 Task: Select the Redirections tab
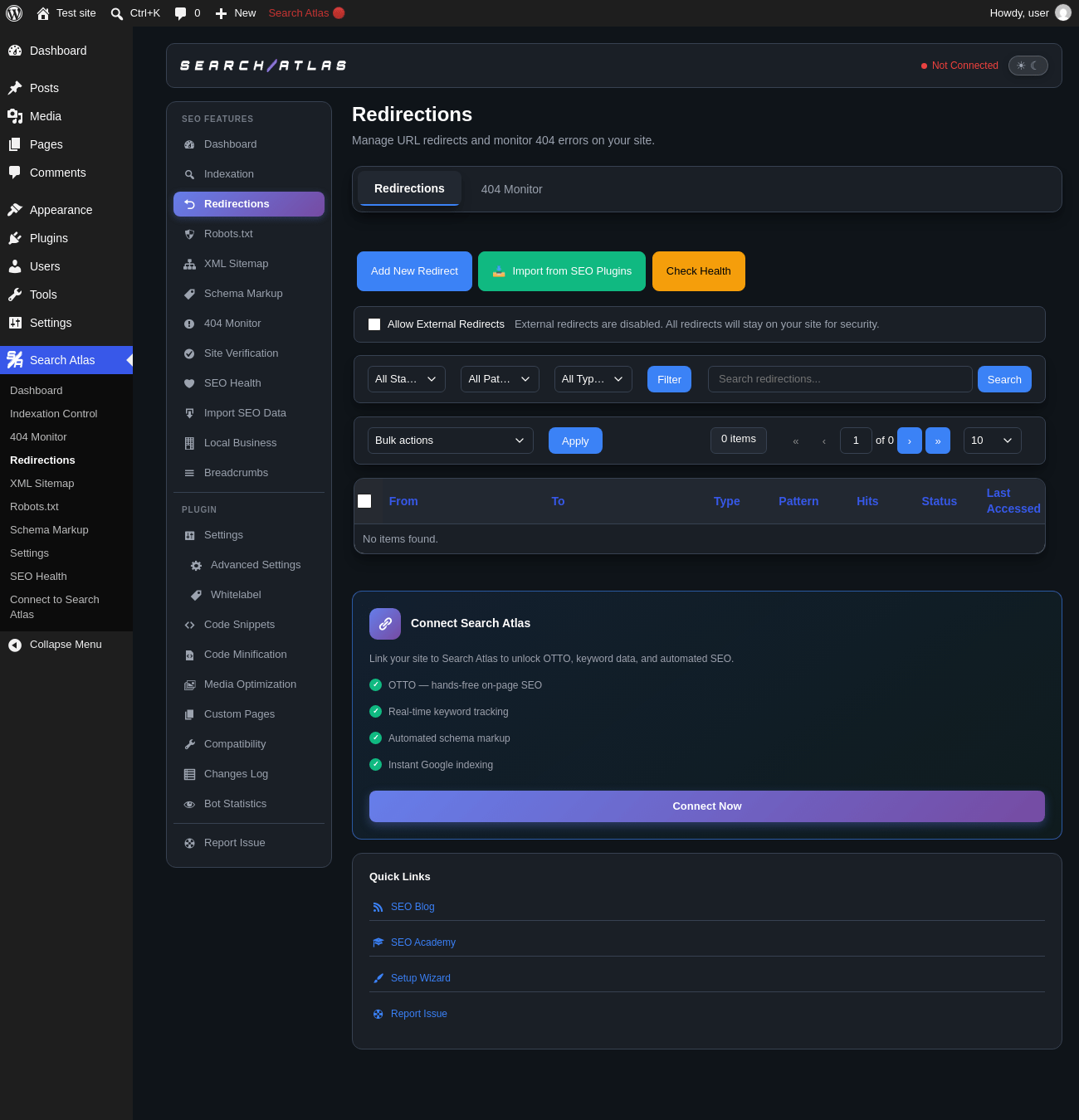(x=409, y=188)
